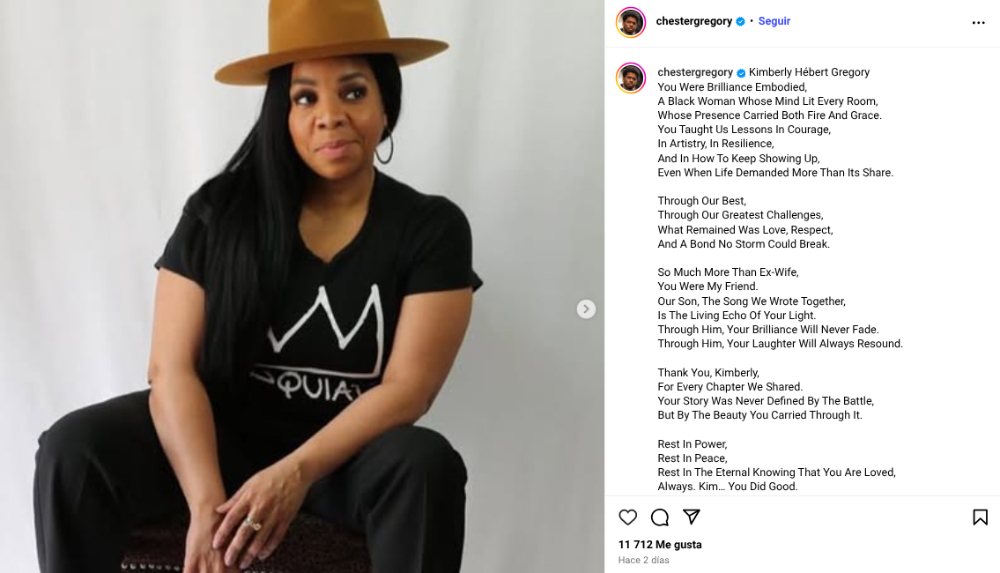This screenshot has width=1000, height=573.
Task: Click the woman's photo in the post
Action: pos(302,286)
